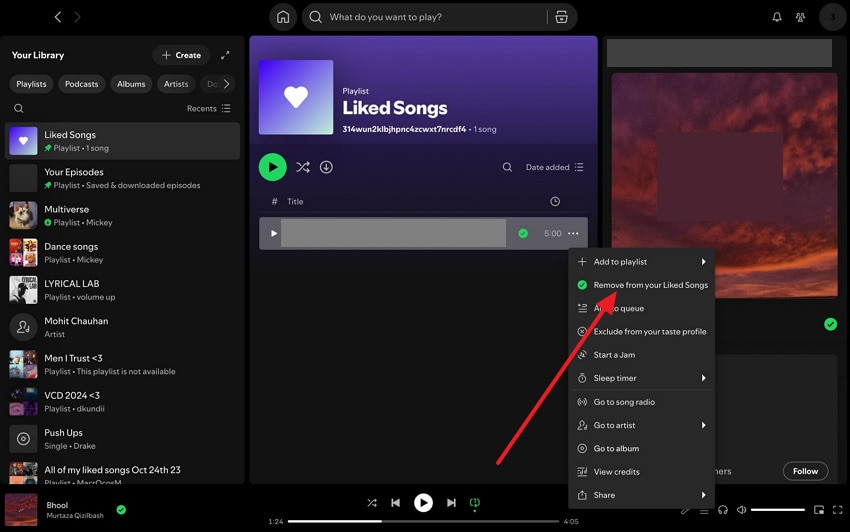Toggle repeat mode in player bar
850x532 pixels.
click(475, 503)
